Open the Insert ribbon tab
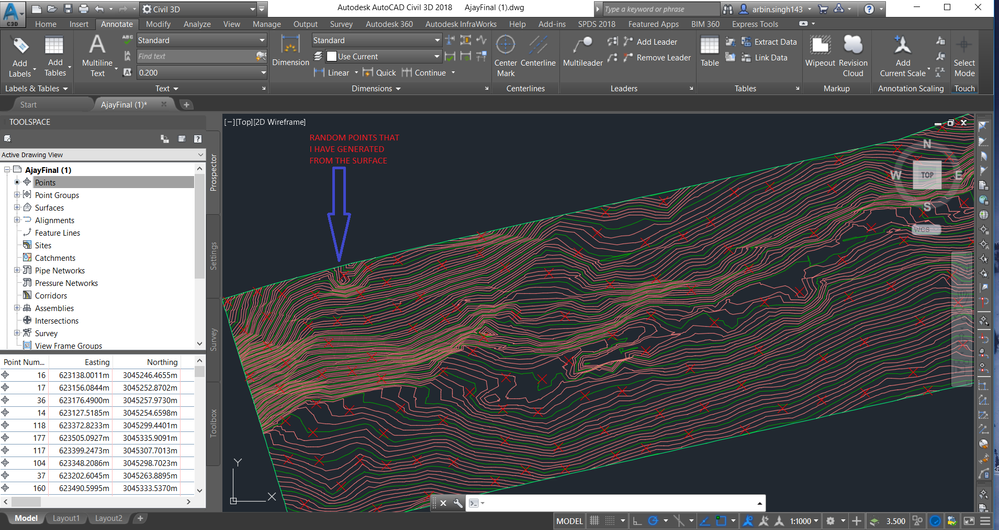Screen dimensions: 999x530 tap(79, 24)
